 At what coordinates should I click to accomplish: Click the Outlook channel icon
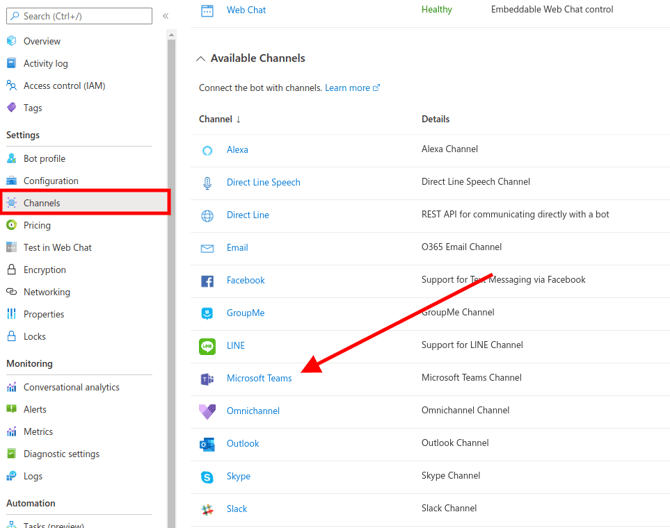pos(207,444)
